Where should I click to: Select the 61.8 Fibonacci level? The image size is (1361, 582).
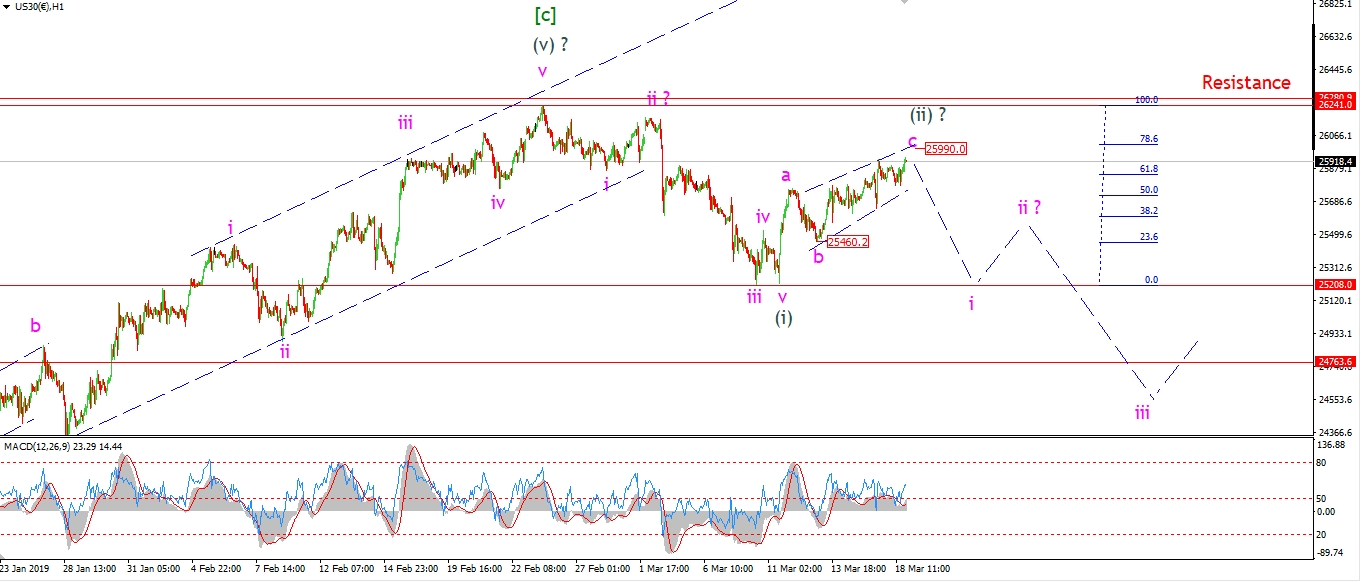tap(1148, 170)
